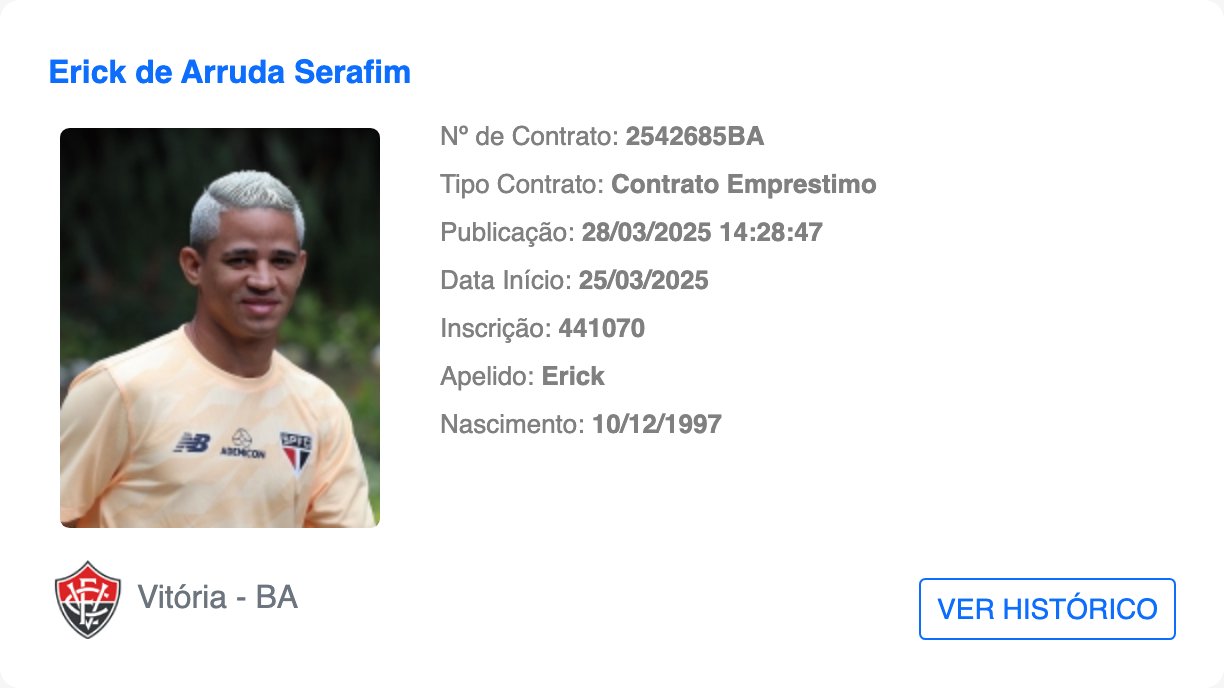The image size is (1224, 688).
Task: Click the Nascimento label
Action: click(x=513, y=425)
